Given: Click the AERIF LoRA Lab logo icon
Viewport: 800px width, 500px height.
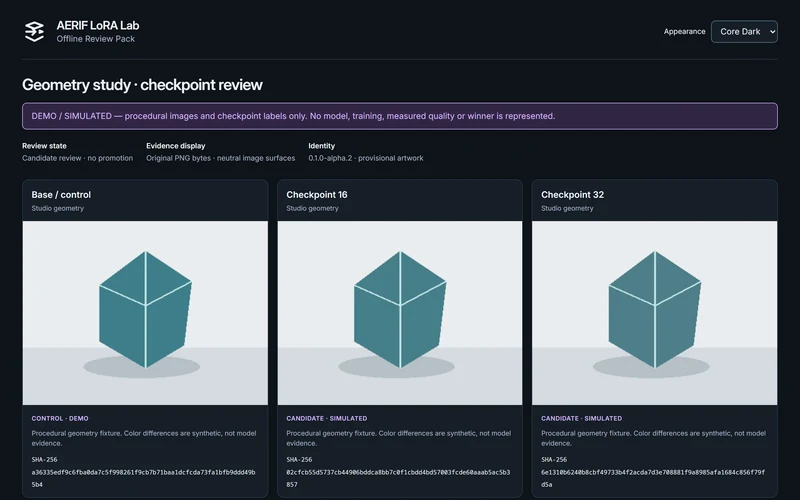Looking at the screenshot, I should [x=34, y=32].
